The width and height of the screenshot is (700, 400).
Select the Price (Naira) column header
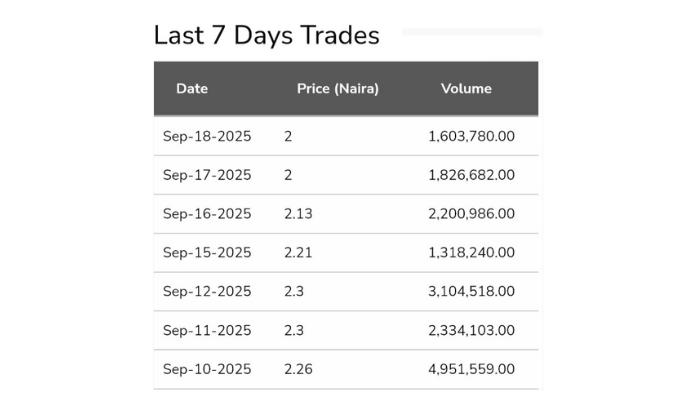click(x=338, y=88)
